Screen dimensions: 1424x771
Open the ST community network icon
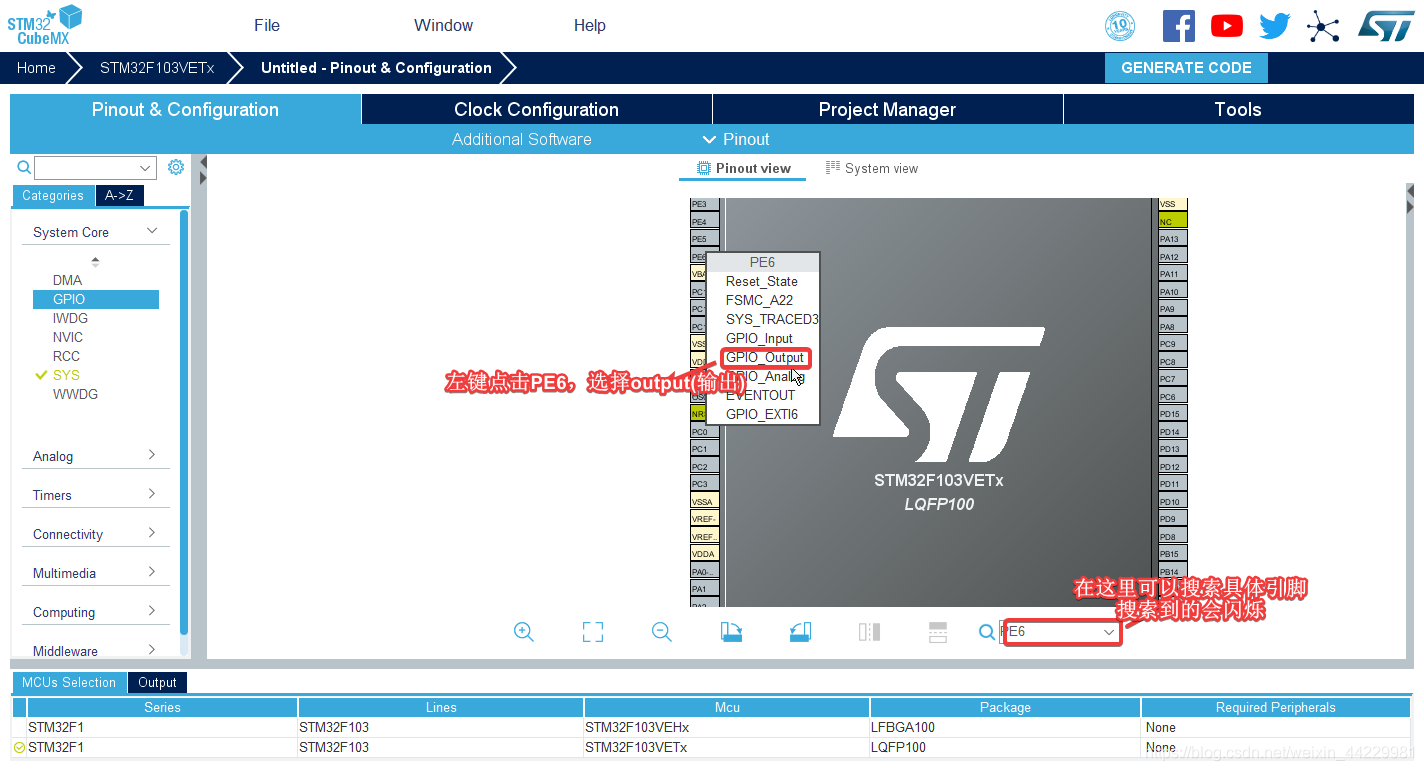point(1323,26)
